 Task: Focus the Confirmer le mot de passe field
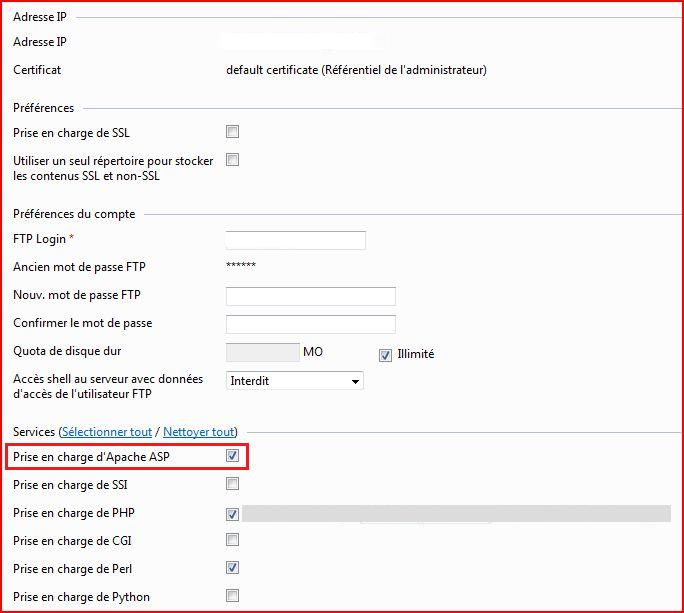tap(311, 324)
